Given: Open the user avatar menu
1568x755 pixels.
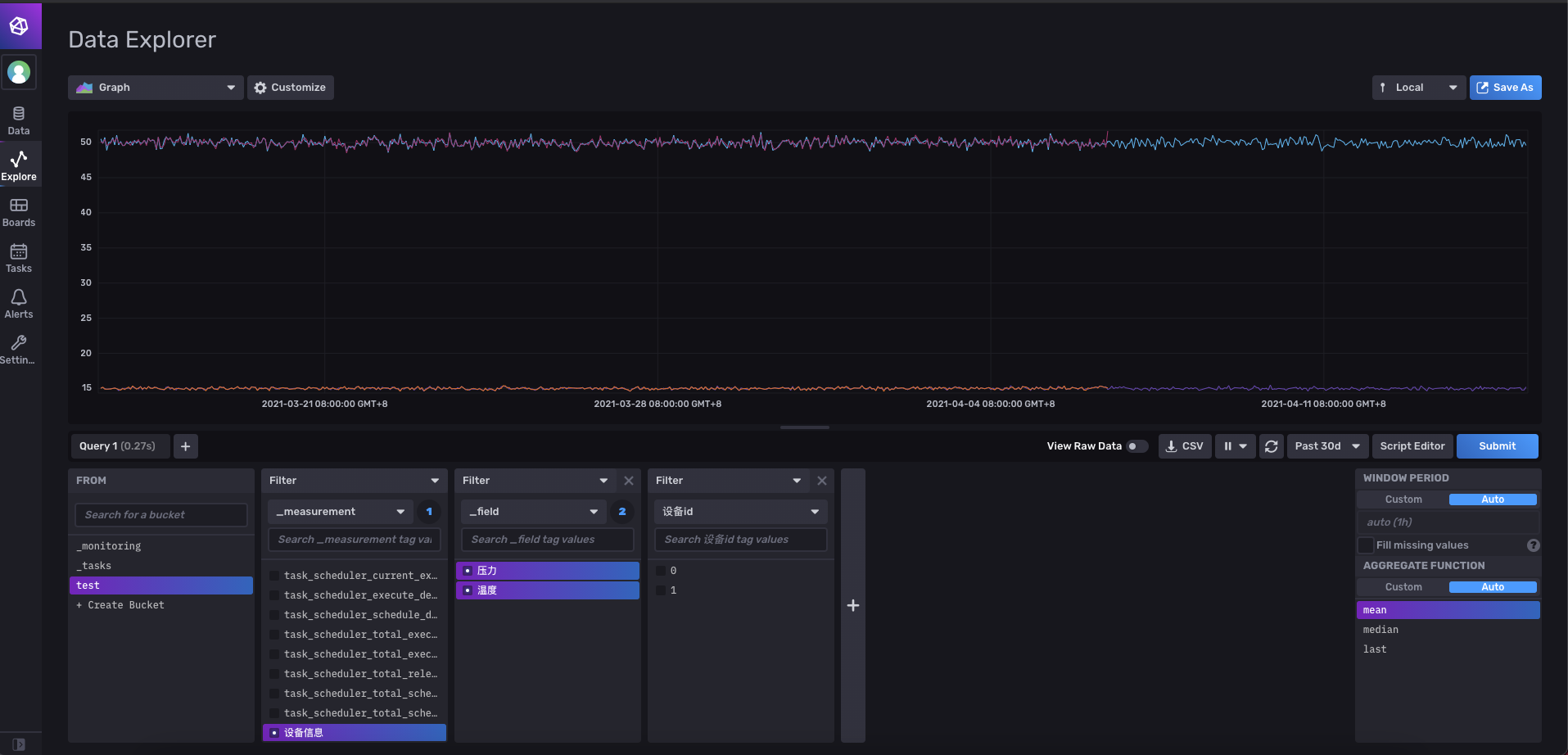Looking at the screenshot, I should point(19,73).
